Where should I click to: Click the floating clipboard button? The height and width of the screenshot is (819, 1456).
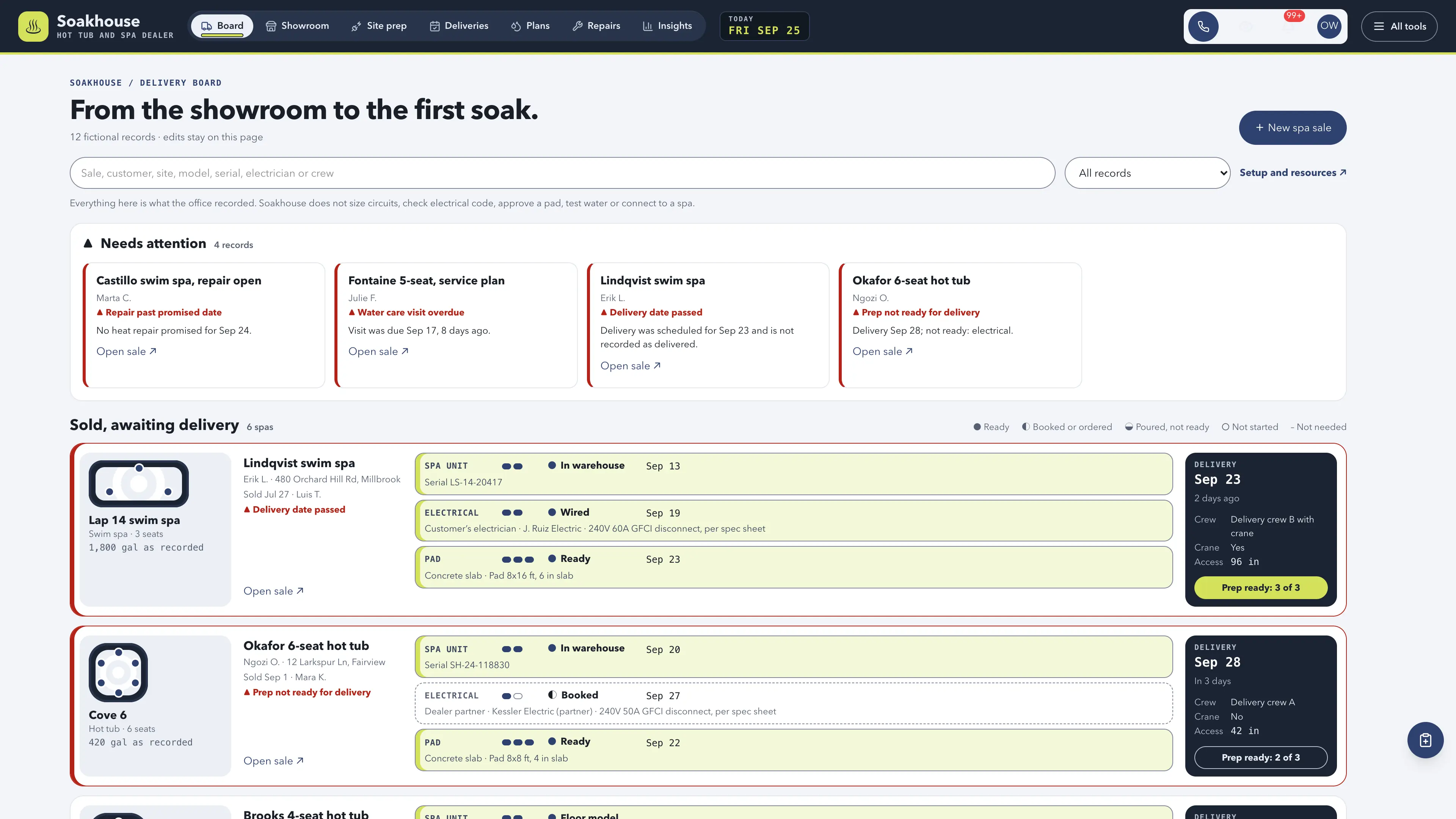tap(1425, 740)
